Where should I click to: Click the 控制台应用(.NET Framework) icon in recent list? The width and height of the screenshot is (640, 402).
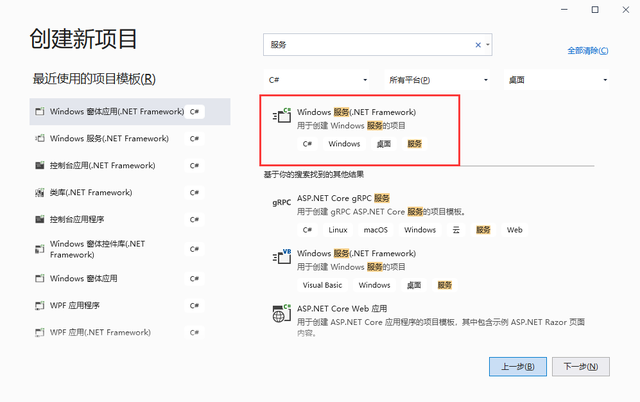click(40, 165)
